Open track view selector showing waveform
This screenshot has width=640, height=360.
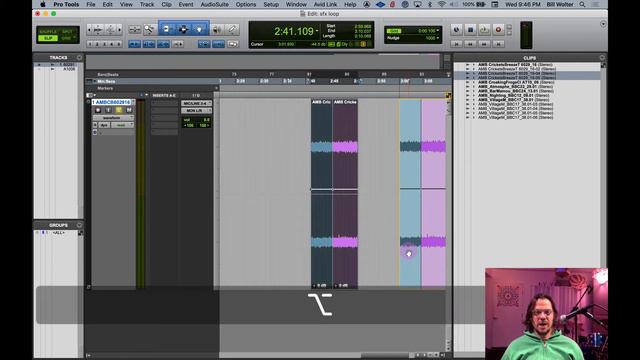click(x=113, y=118)
